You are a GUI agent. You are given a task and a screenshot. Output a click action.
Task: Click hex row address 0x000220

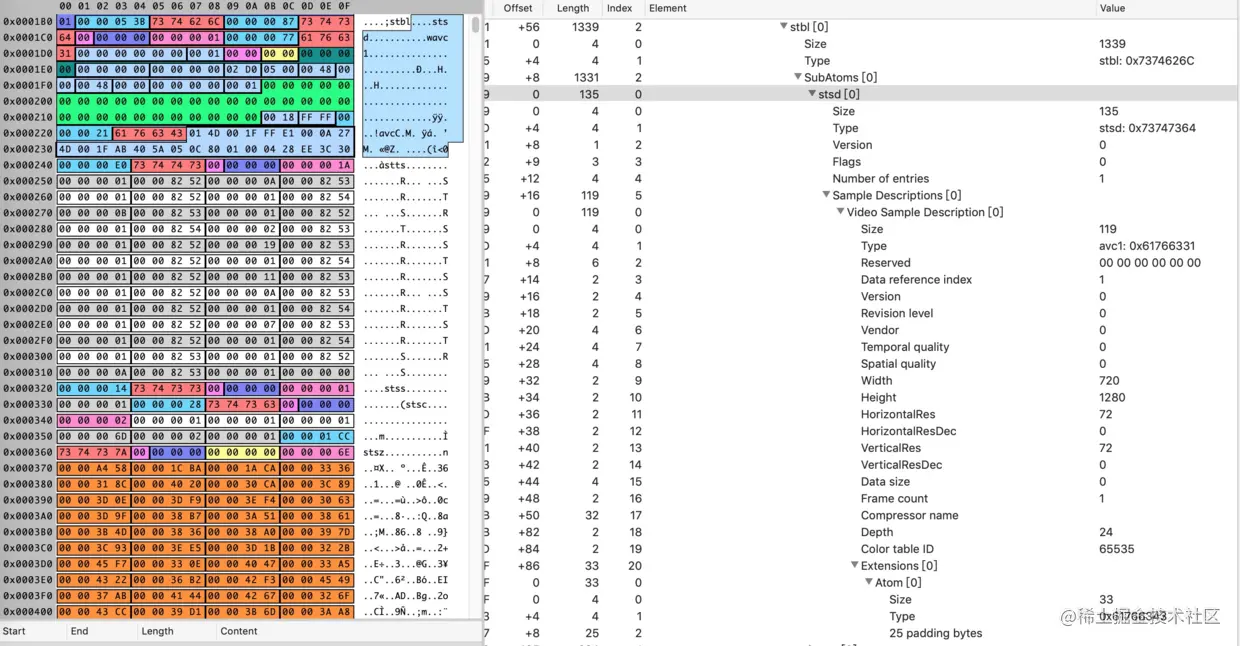27,133
